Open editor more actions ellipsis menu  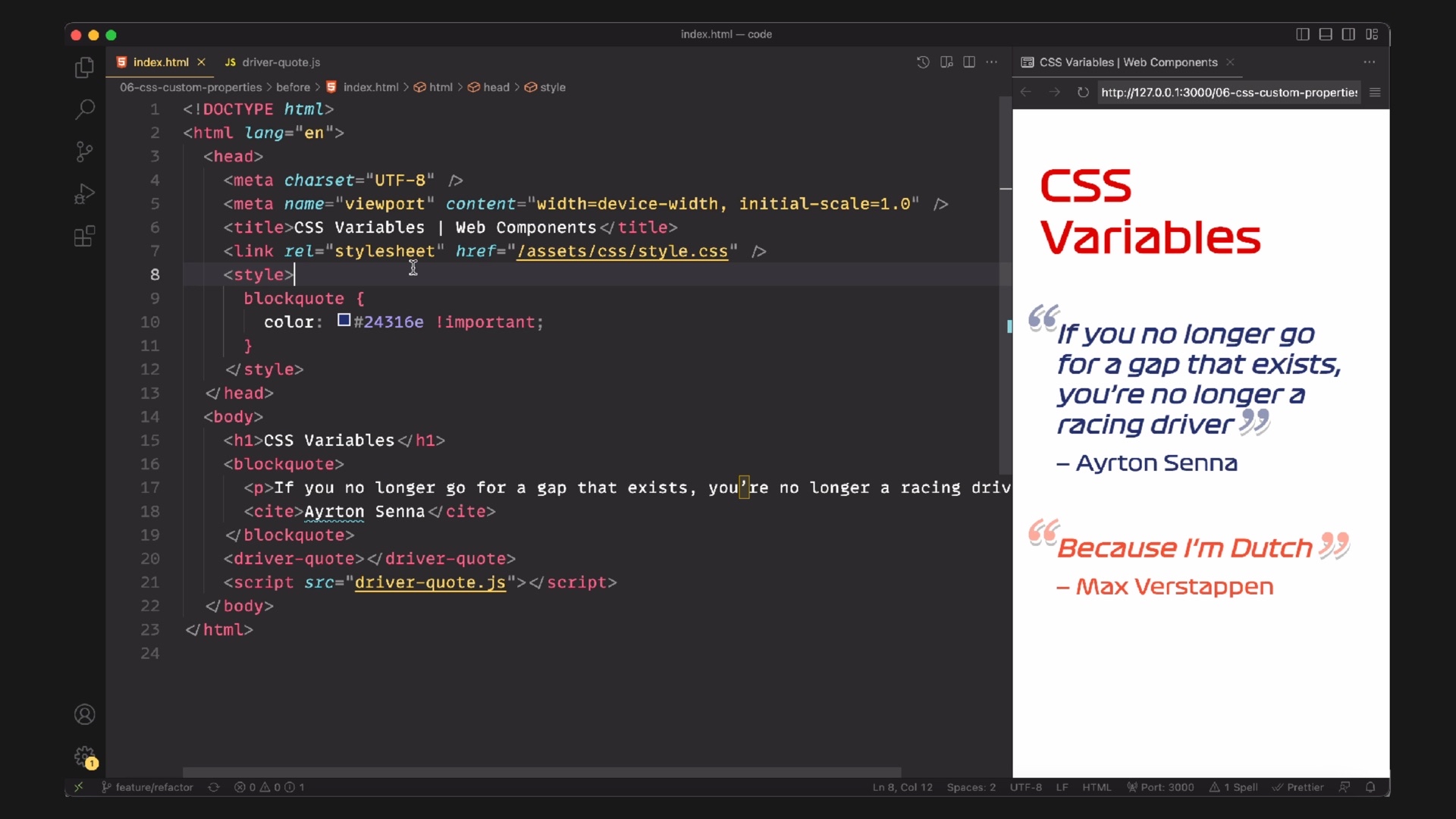pos(991,62)
